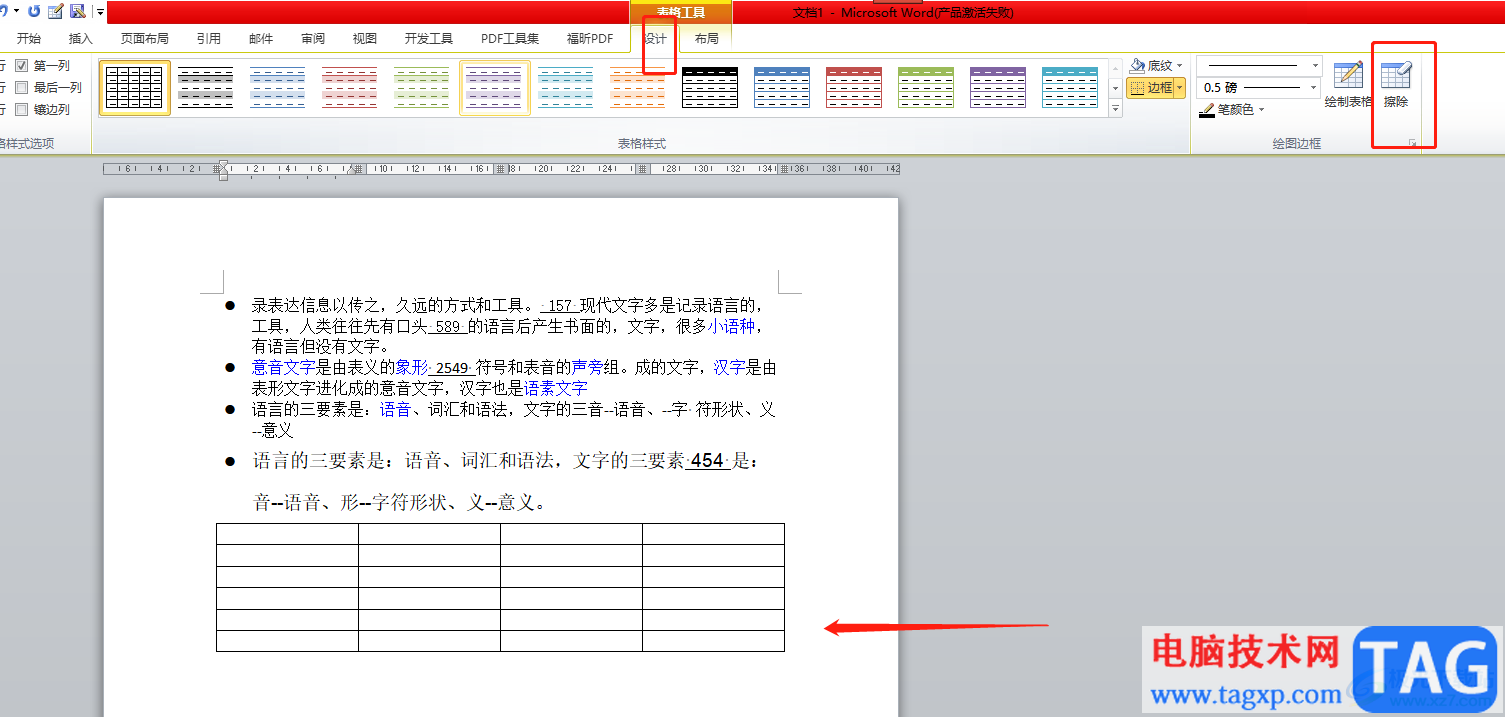Click the 454 text in the document
The height and width of the screenshot is (717, 1505).
pos(707,461)
